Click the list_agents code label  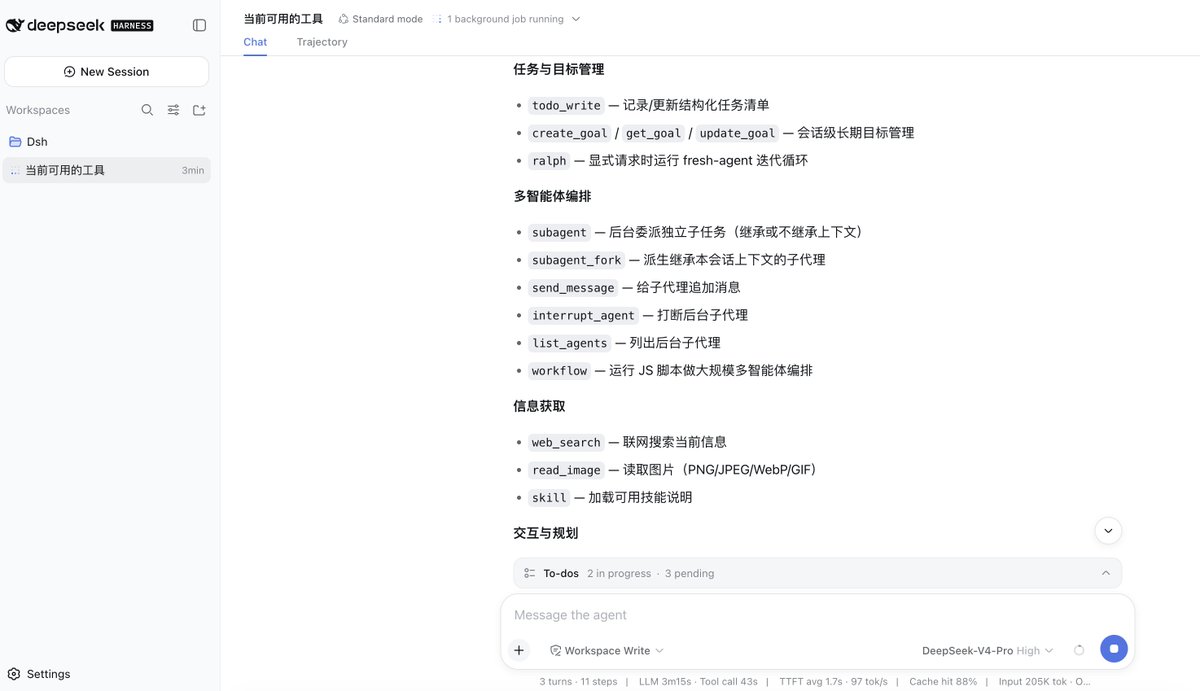click(570, 343)
